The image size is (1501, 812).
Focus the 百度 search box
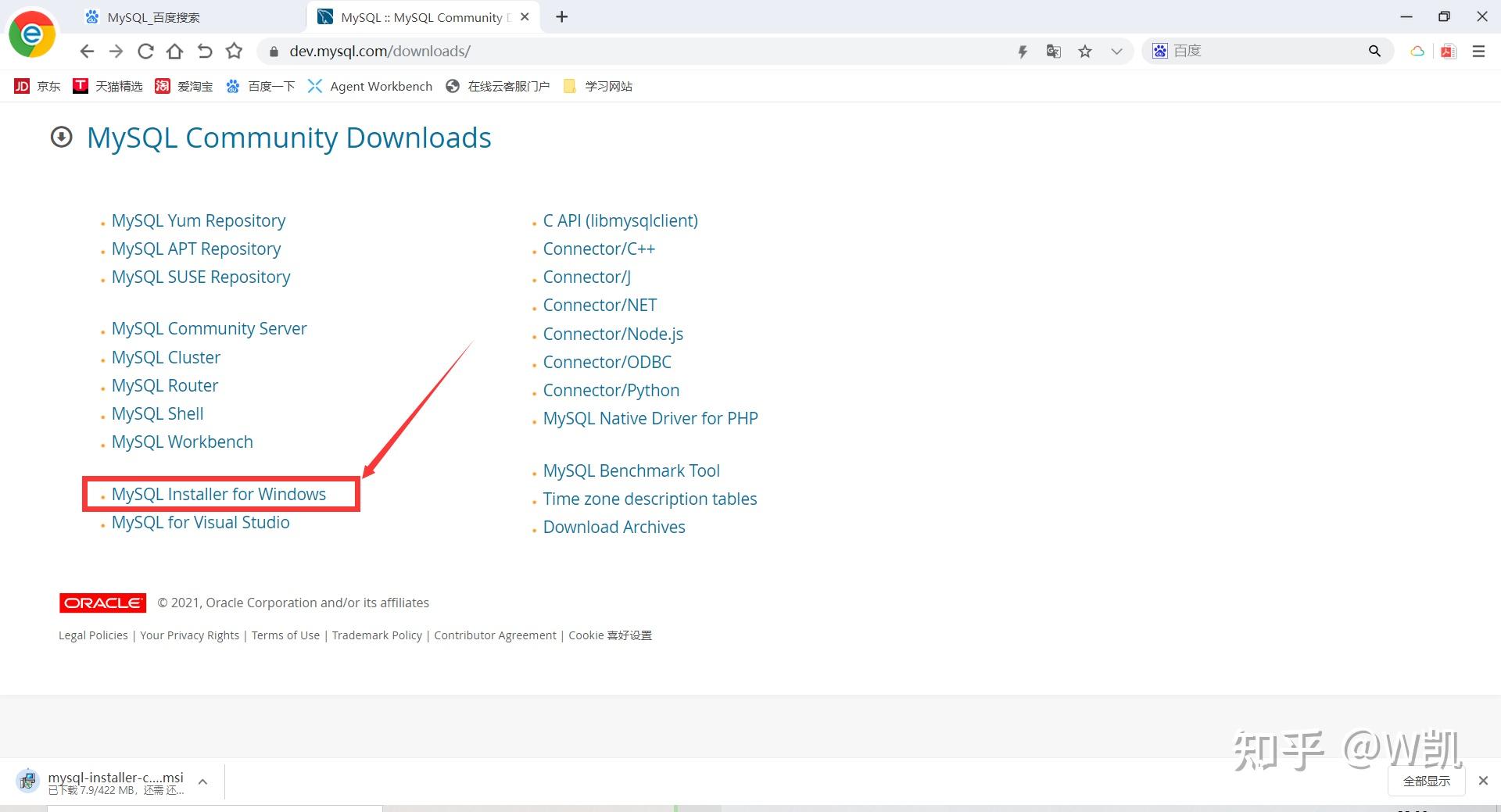[1266, 52]
